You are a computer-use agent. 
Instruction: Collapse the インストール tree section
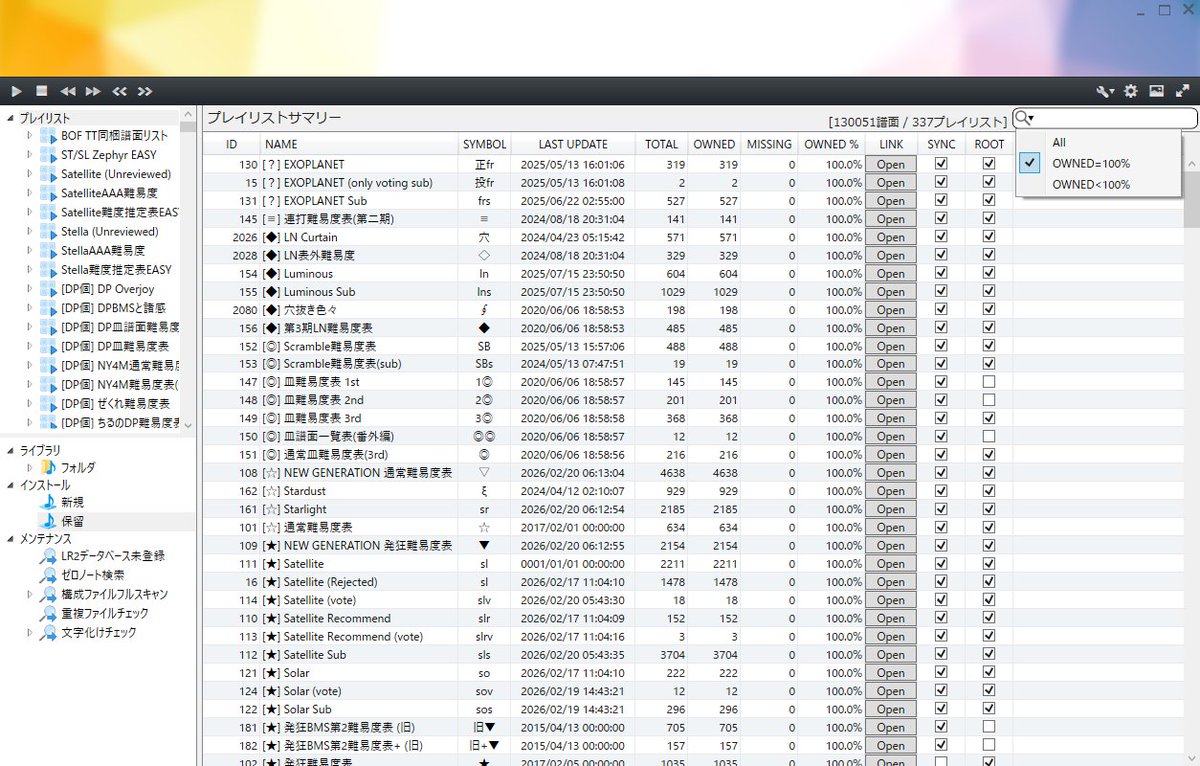[11, 485]
